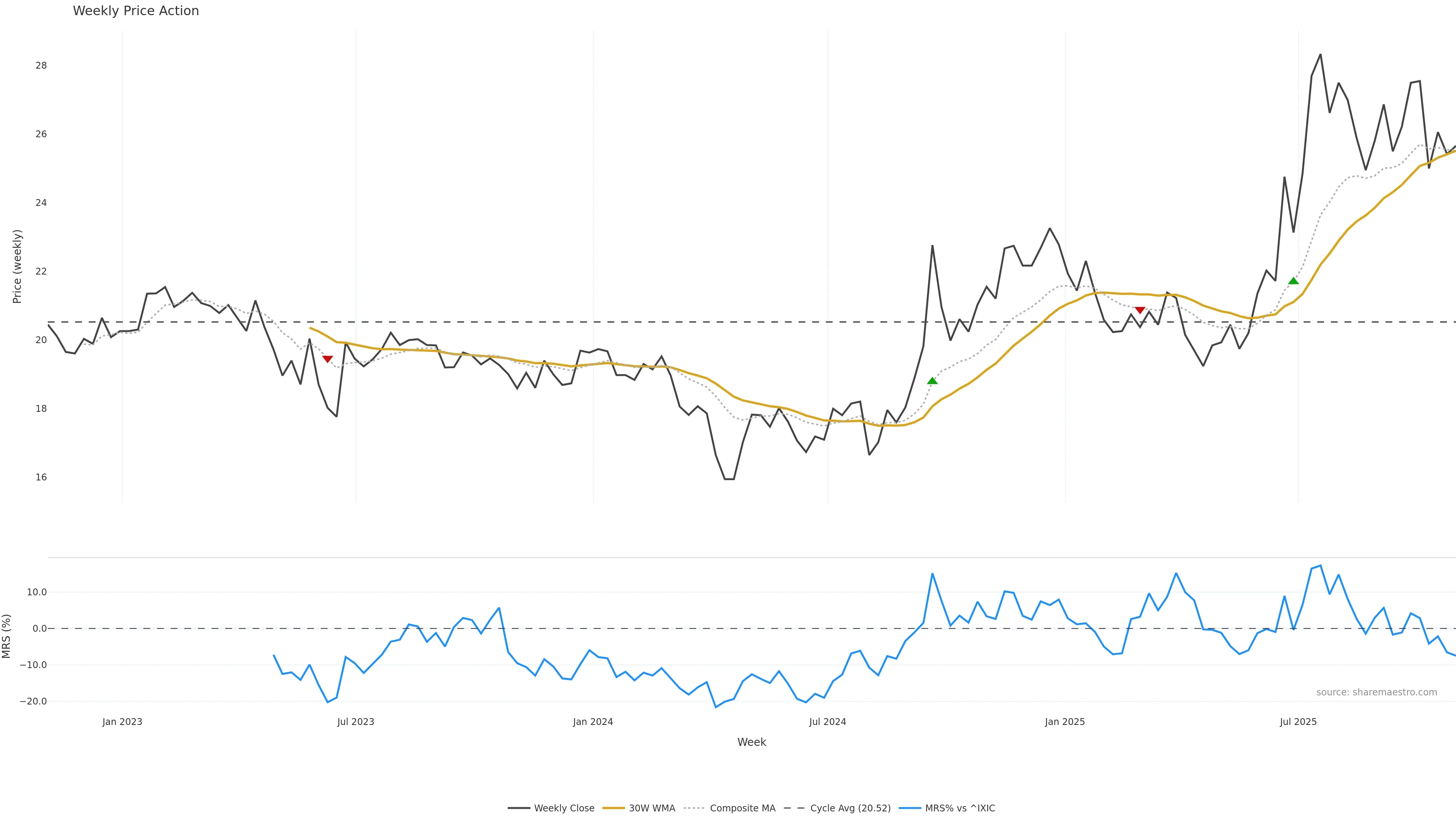Click the source: sharemaestro.com text
Screen dimensions: 1456x819
click(1376, 692)
